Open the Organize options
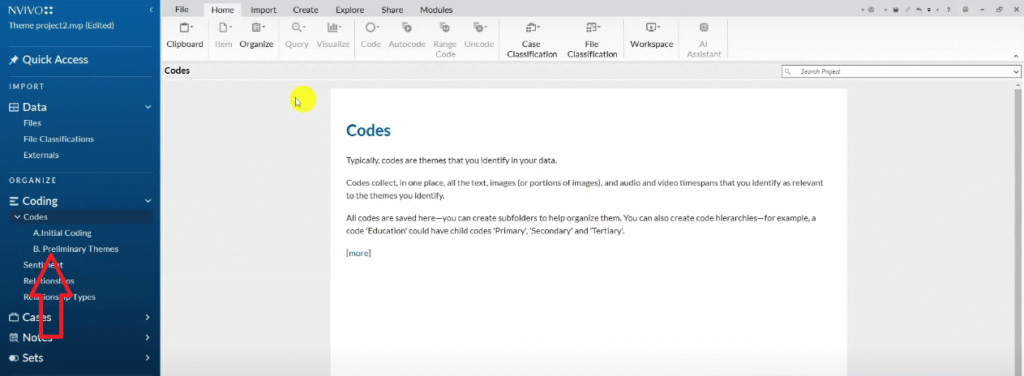The height and width of the screenshot is (376, 1024). [256, 35]
